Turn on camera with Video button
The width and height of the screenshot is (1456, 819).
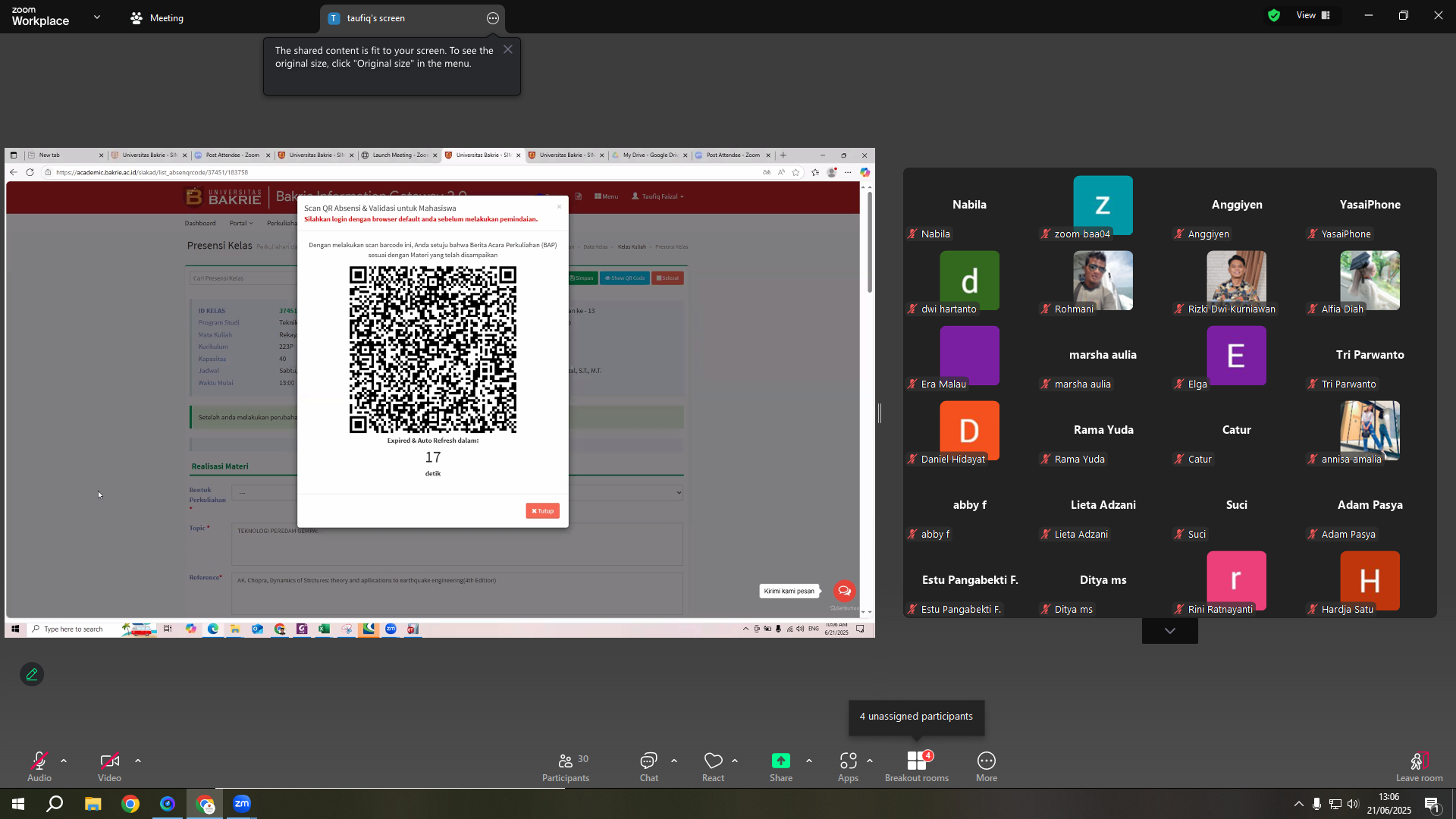tap(109, 767)
